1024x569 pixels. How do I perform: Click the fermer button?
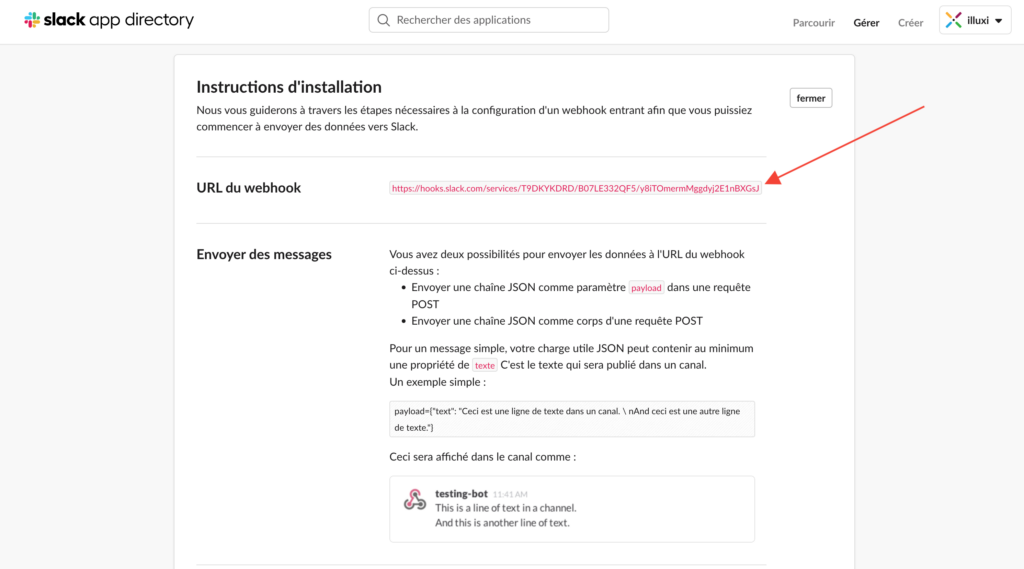[x=810, y=98]
